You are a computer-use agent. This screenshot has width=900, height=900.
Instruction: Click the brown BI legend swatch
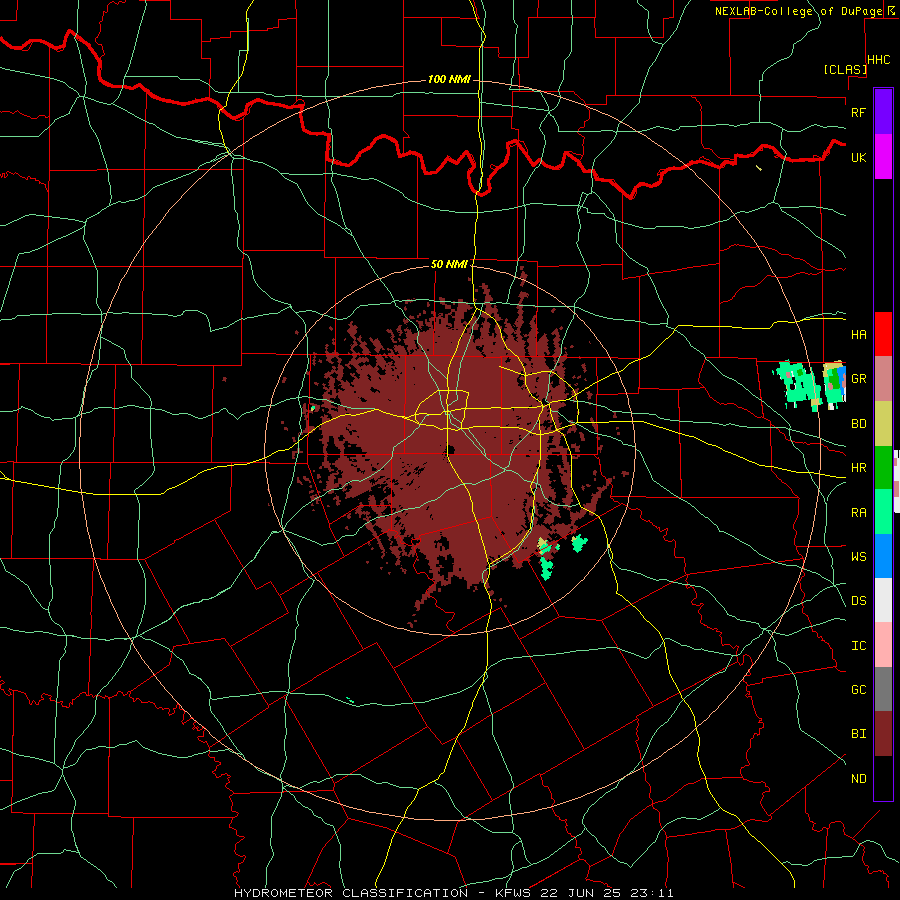[883, 734]
